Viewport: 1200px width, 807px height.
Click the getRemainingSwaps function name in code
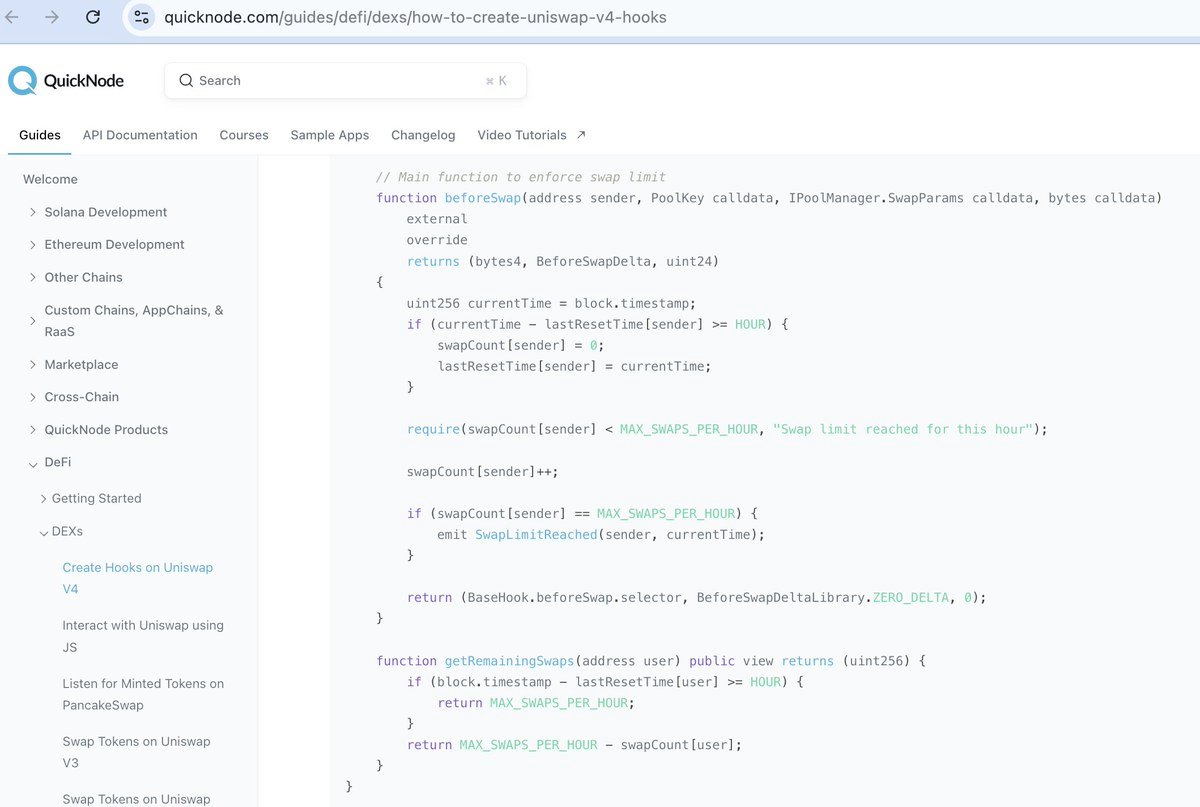pos(510,661)
